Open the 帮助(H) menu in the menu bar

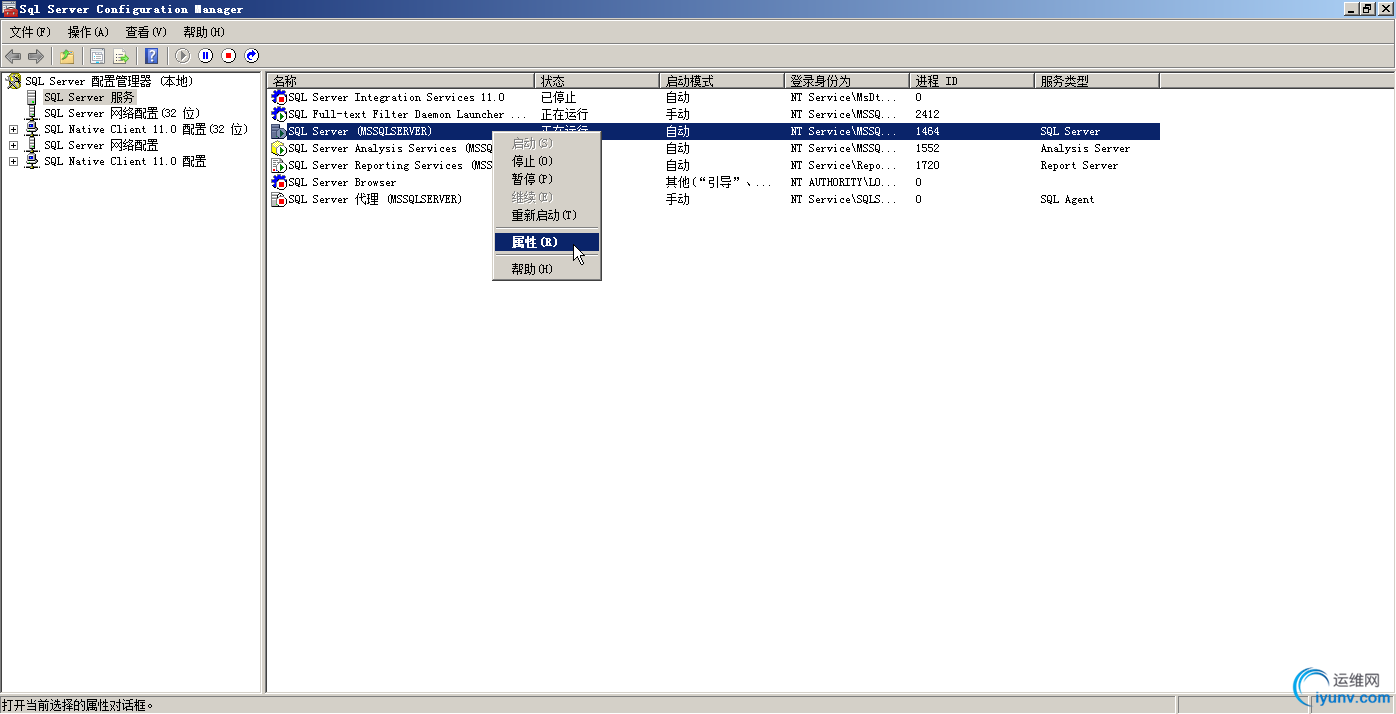click(x=204, y=32)
